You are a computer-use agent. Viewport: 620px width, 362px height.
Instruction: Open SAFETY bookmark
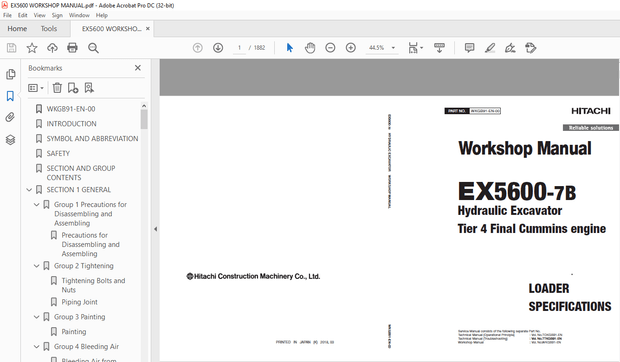coord(58,153)
